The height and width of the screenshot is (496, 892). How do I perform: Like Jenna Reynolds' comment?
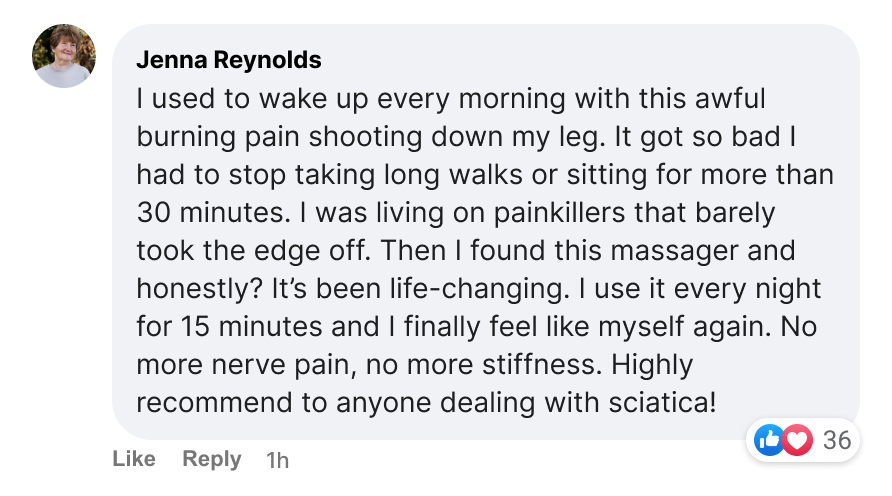[x=134, y=459]
